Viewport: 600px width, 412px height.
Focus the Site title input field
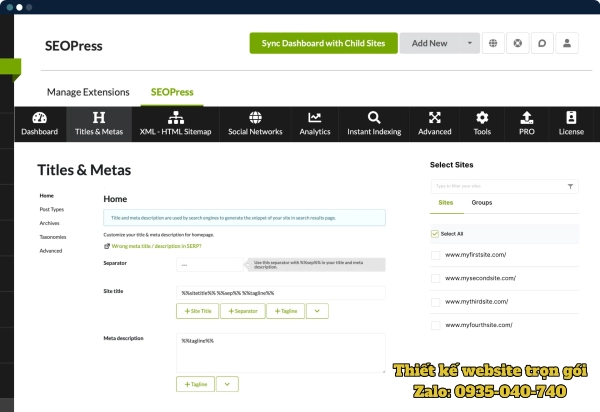pos(280,293)
